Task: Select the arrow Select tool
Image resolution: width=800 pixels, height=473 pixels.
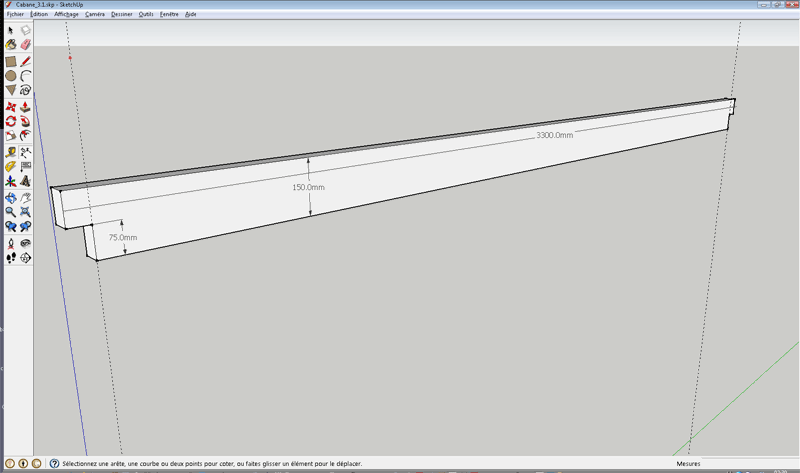Action: point(11,31)
